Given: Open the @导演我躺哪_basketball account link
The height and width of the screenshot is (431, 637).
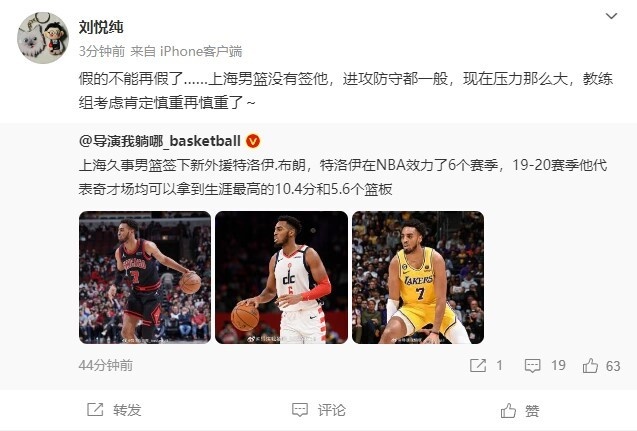Looking at the screenshot, I should click(x=160, y=141).
